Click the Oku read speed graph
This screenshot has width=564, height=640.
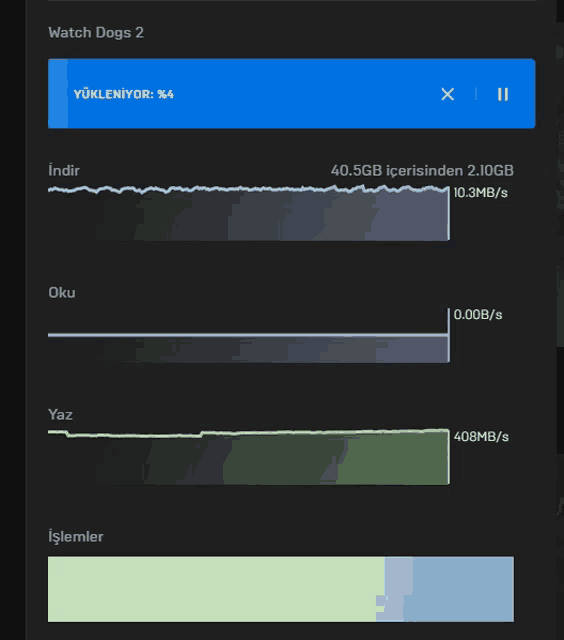pos(249,335)
